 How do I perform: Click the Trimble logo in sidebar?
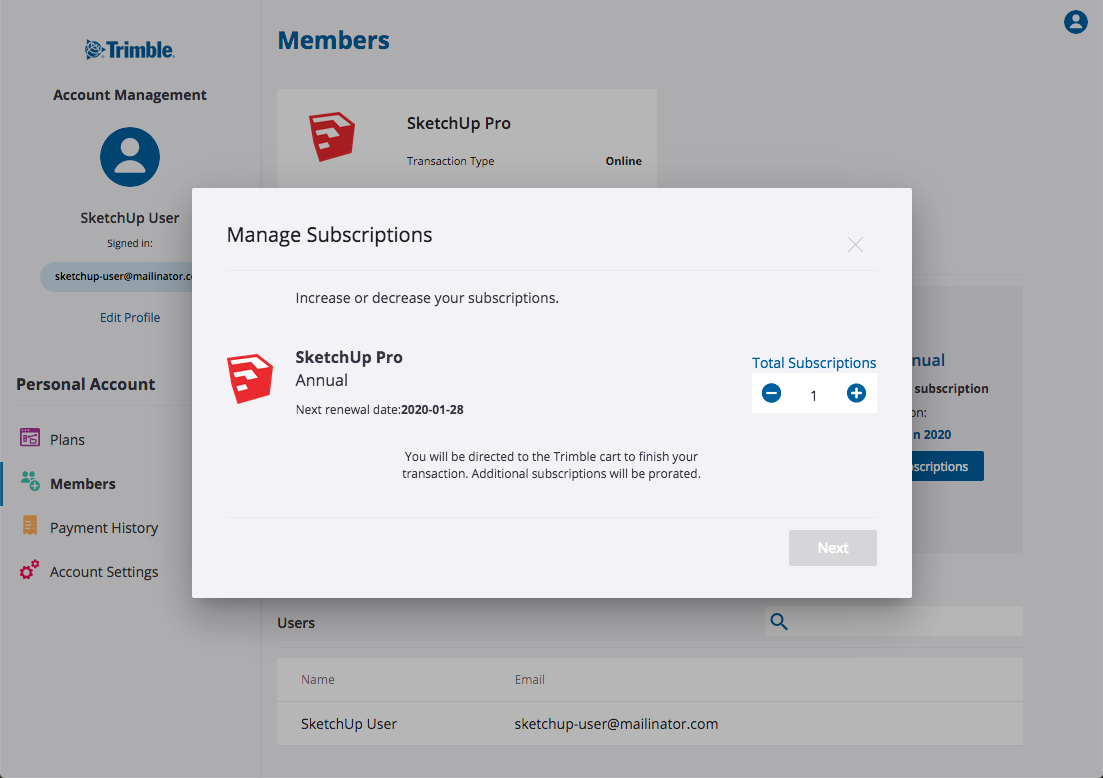129,50
